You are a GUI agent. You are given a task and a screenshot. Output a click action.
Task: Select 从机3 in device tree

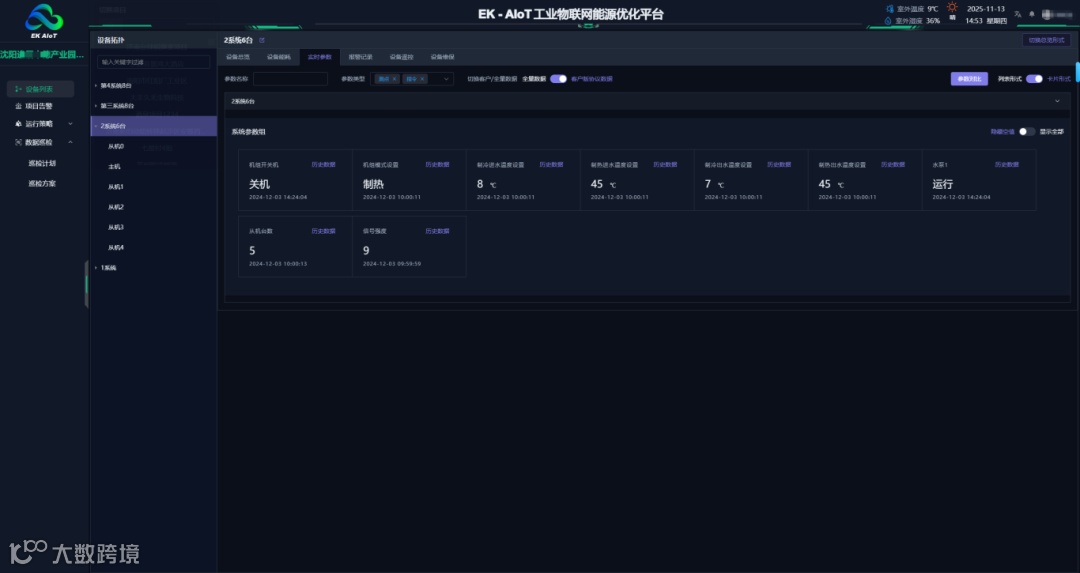pyautogui.click(x=116, y=227)
